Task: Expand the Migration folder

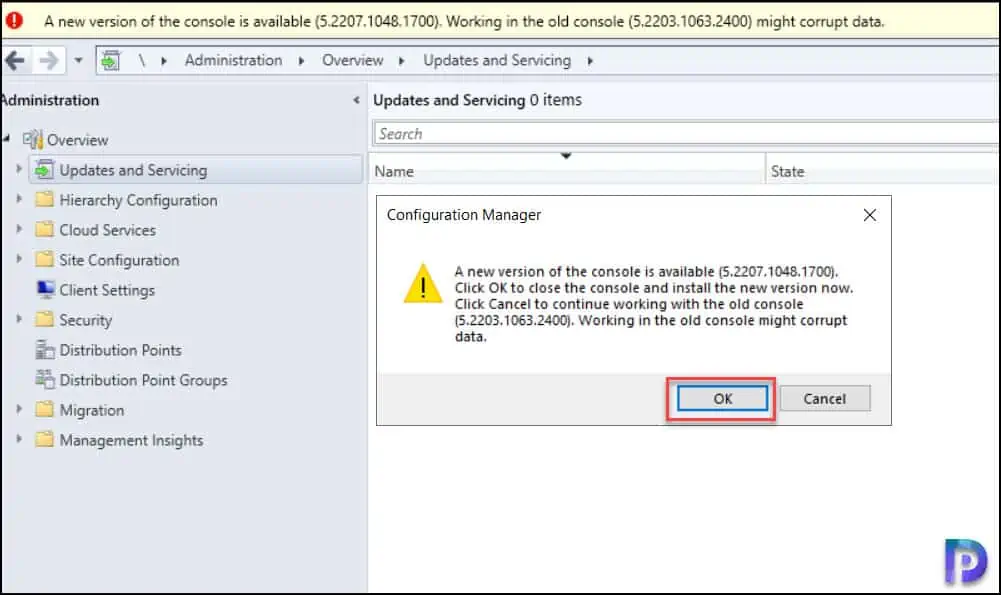Action: 19,409
